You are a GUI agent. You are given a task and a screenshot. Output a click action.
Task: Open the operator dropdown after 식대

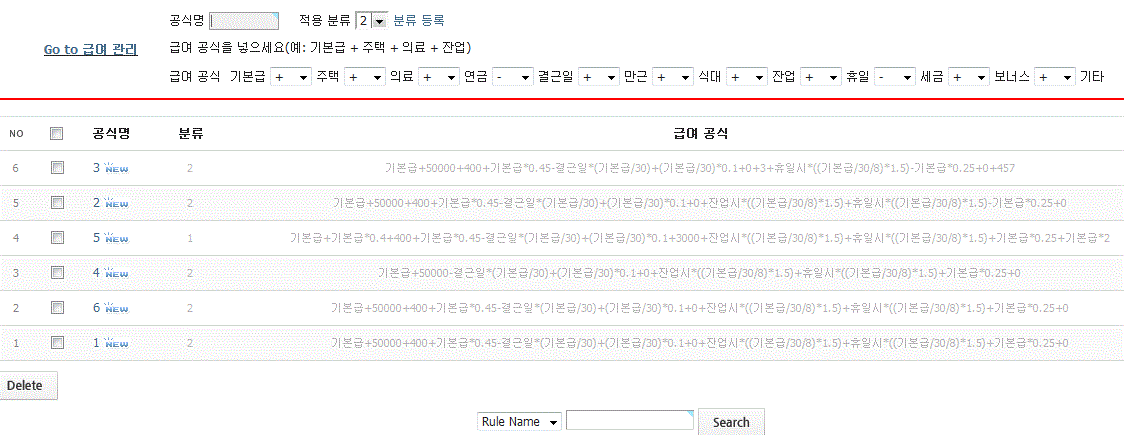click(x=746, y=77)
